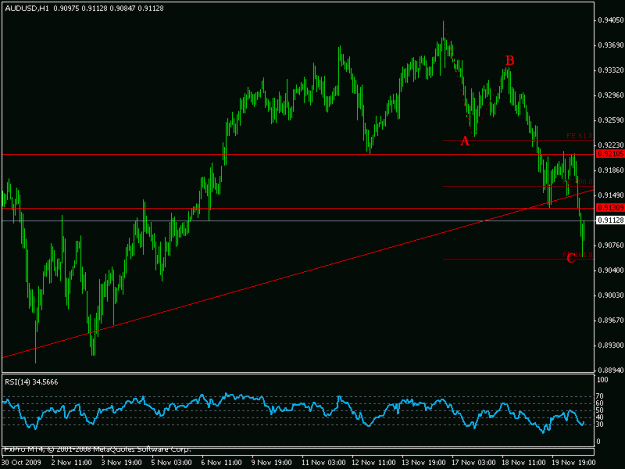Click the 3 Nov 19:00 time label
The height and width of the screenshot is (469, 625).
click(122, 463)
